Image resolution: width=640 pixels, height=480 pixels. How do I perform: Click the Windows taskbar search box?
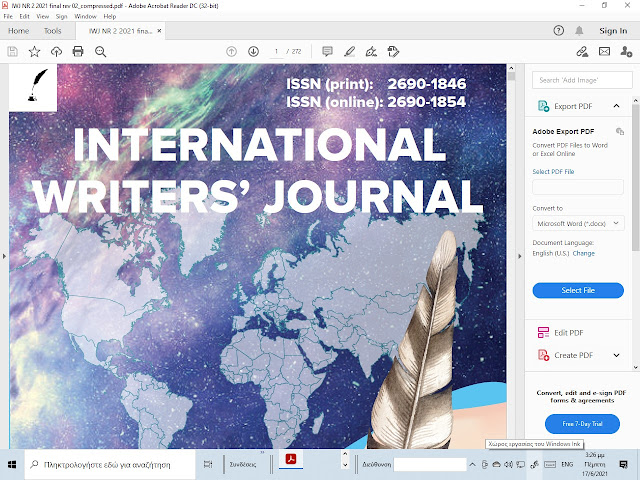pyautogui.click(x=110, y=464)
